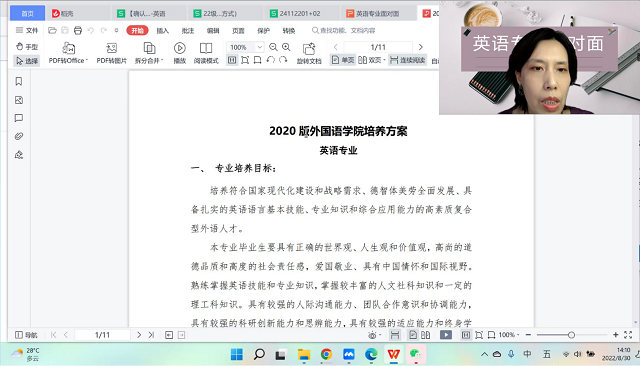Go to previous page in ribbon navigator

pos(336,47)
